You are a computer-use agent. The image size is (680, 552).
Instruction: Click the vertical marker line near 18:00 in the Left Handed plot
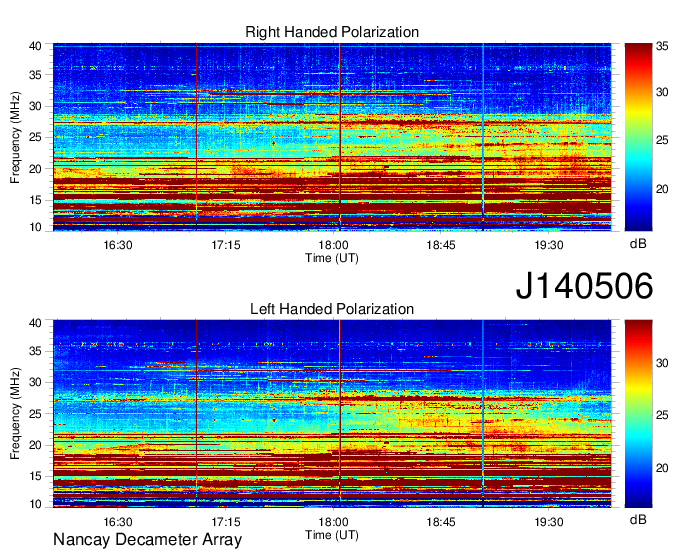coord(340,414)
